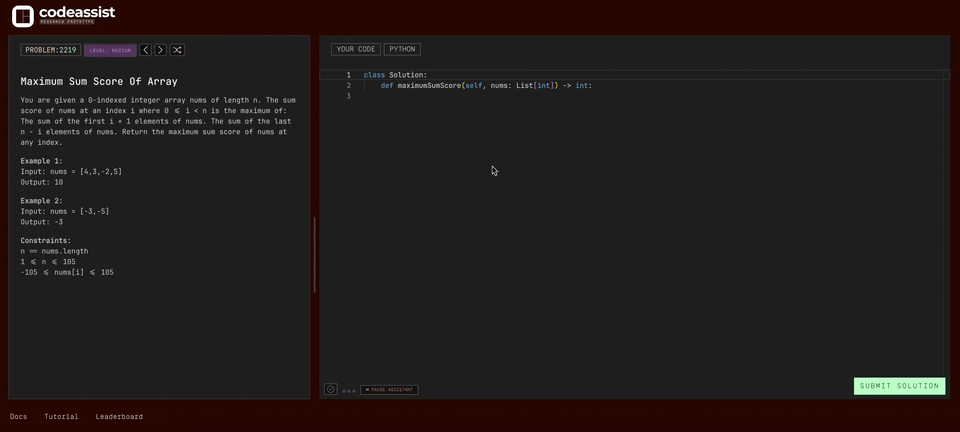The width and height of the screenshot is (960, 432).
Task: Go to the next problem arrow
Action: (x=160, y=50)
